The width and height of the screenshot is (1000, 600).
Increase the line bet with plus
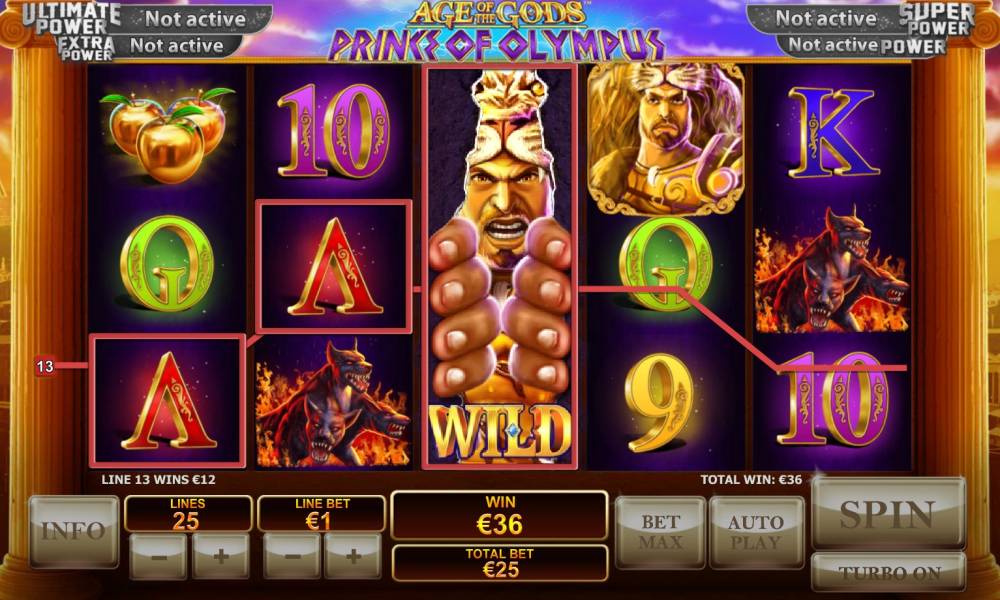(x=353, y=557)
